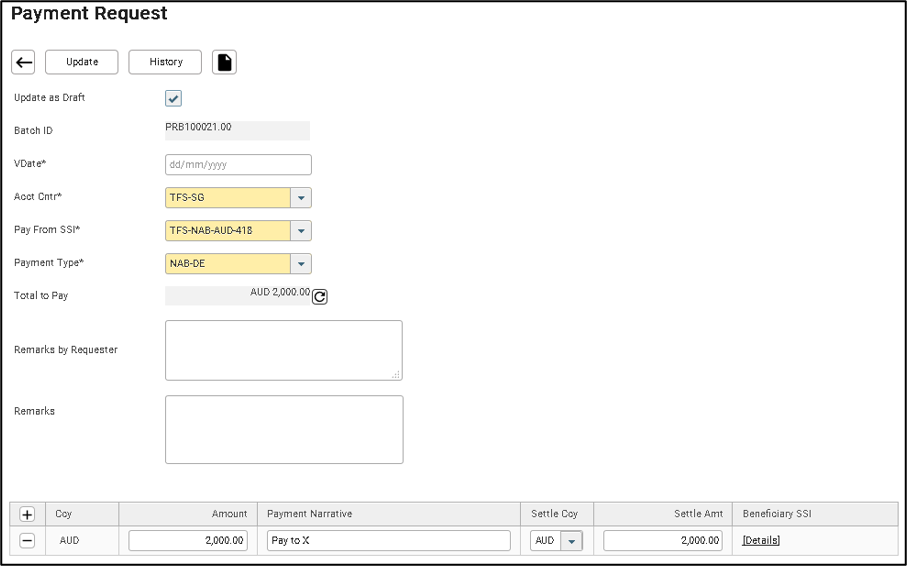Focus the Remarks text box

(283, 429)
